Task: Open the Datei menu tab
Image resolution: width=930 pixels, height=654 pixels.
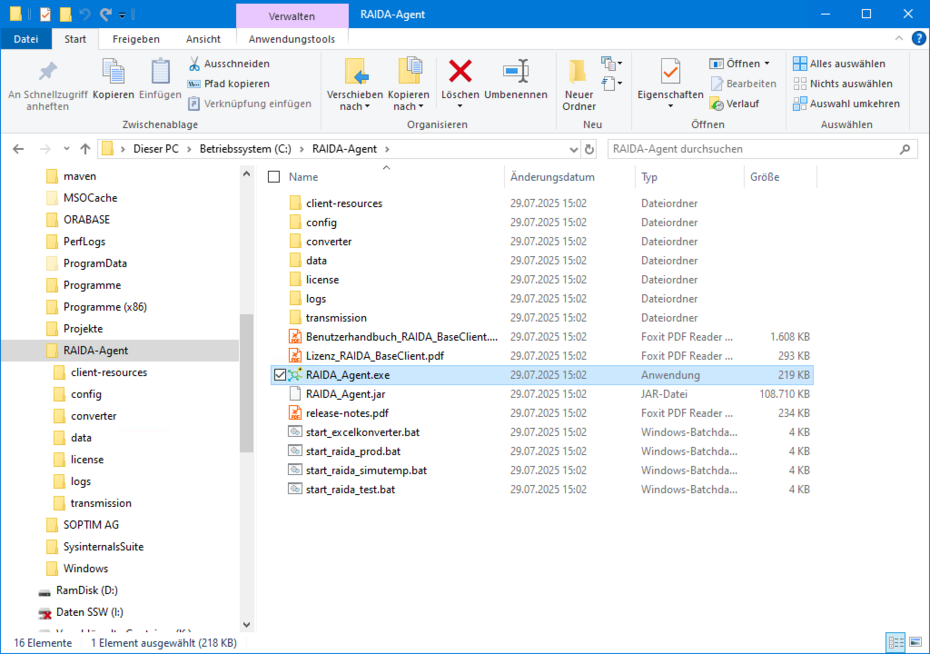Action: click(x=26, y=39)
